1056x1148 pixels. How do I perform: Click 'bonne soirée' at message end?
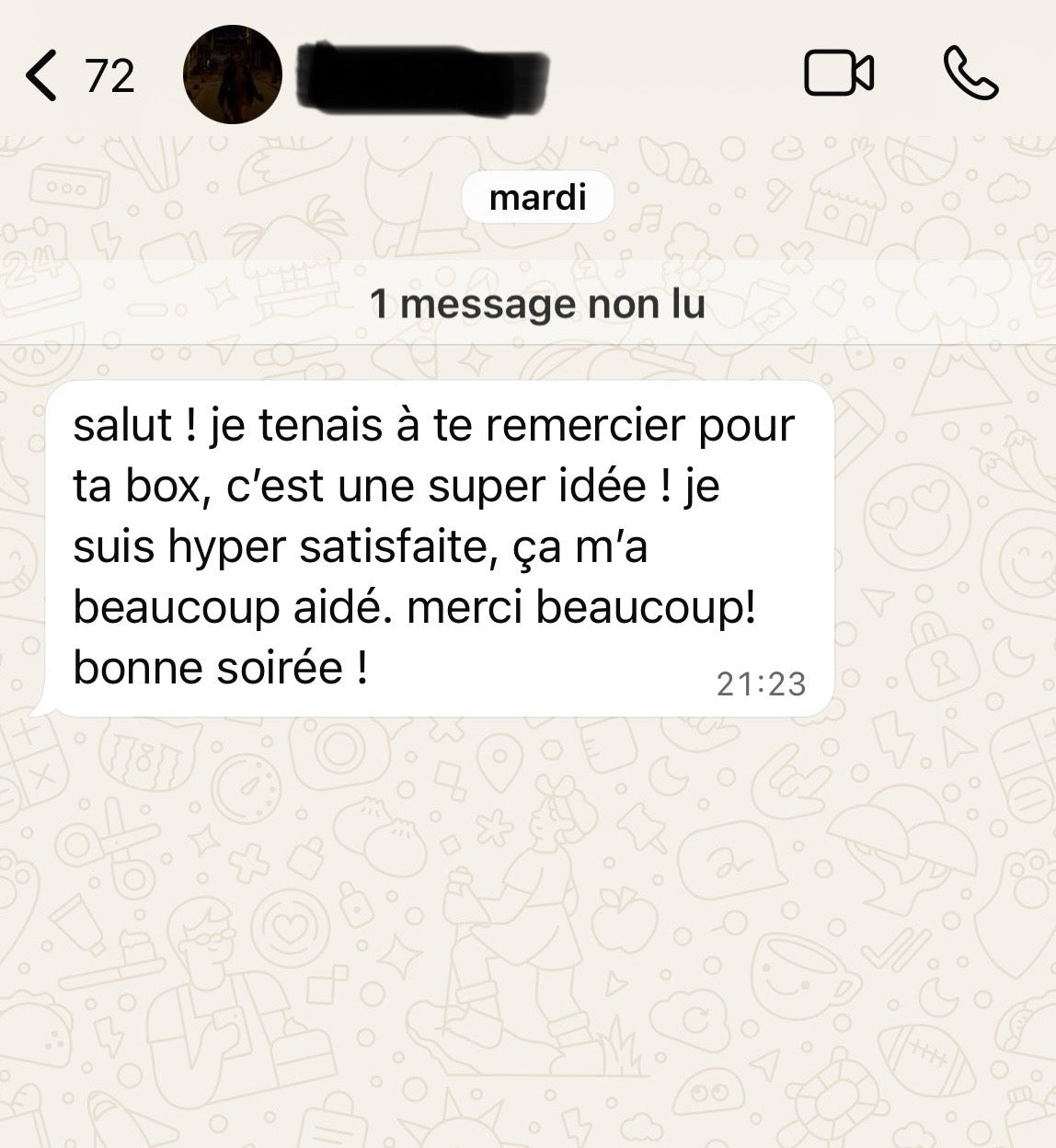(x=208, y=668)
